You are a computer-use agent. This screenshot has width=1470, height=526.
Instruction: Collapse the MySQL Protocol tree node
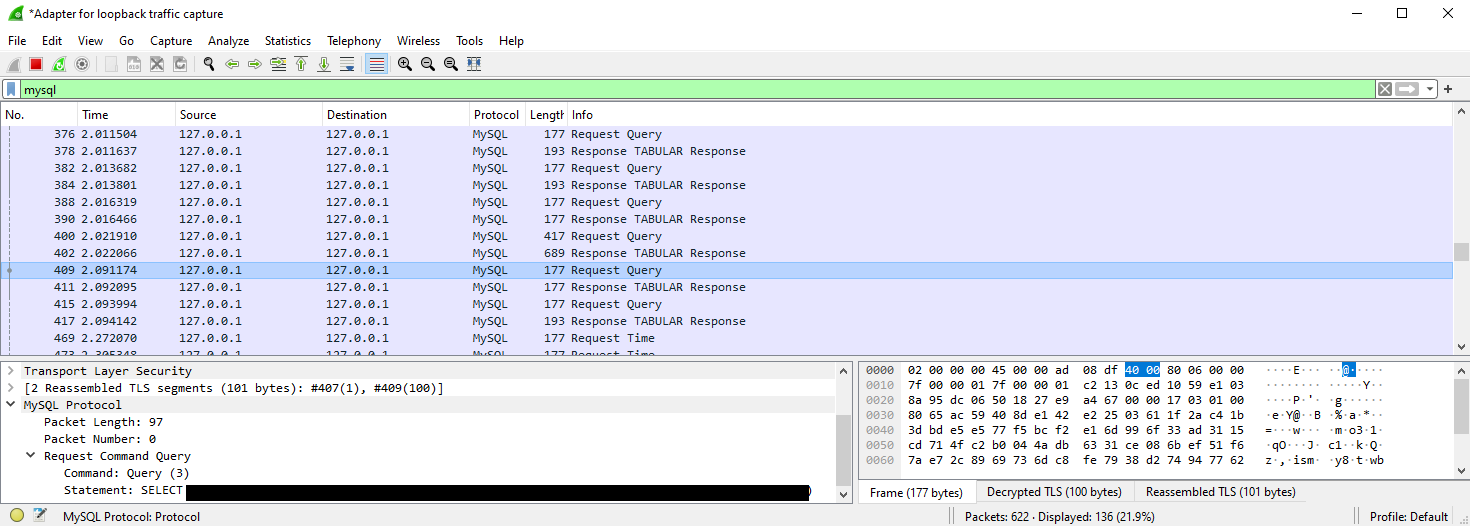point(11,405)
